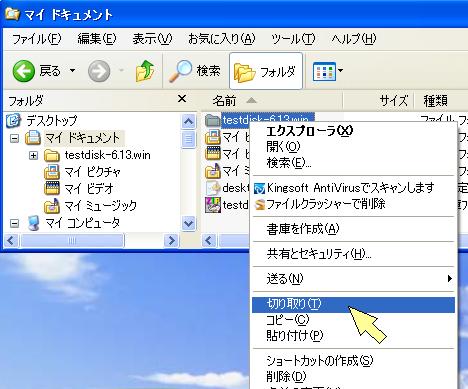Click デスクトップ icon in folder tree
This screenshot has width=468, height=389.
click(14, 120)
